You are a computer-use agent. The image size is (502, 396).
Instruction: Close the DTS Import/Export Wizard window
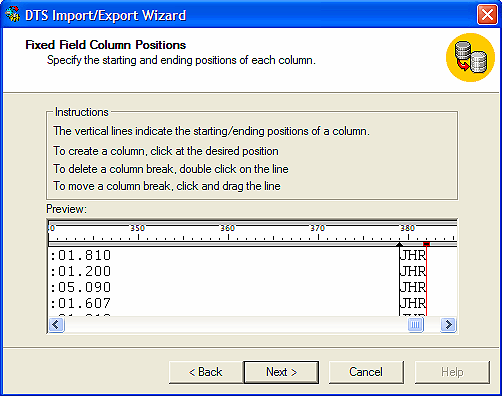click(x=487, y=15)
